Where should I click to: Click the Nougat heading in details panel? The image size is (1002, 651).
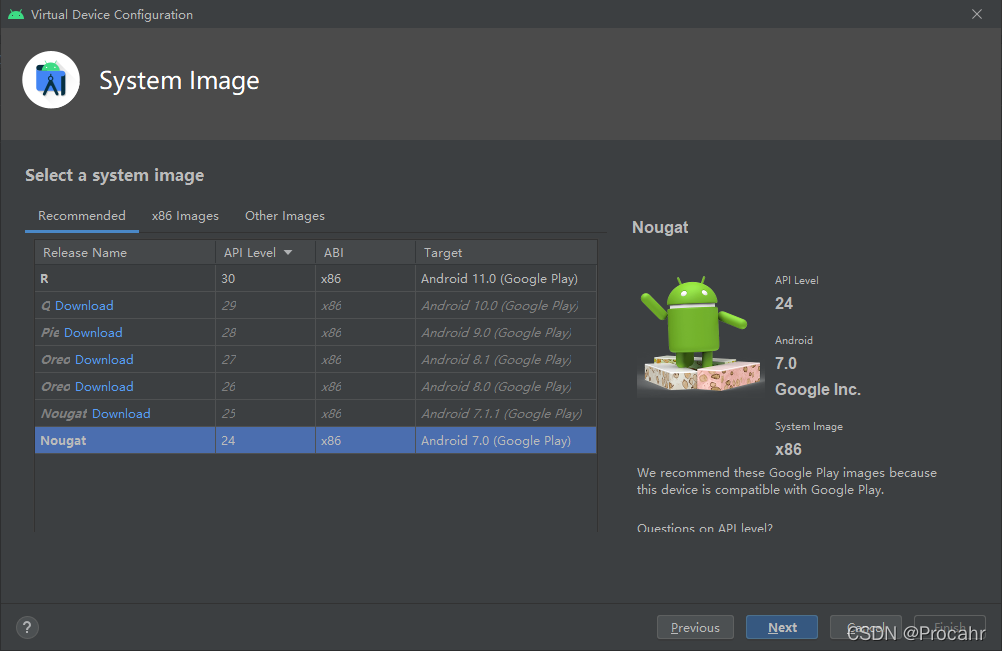[x=660, y=227]
